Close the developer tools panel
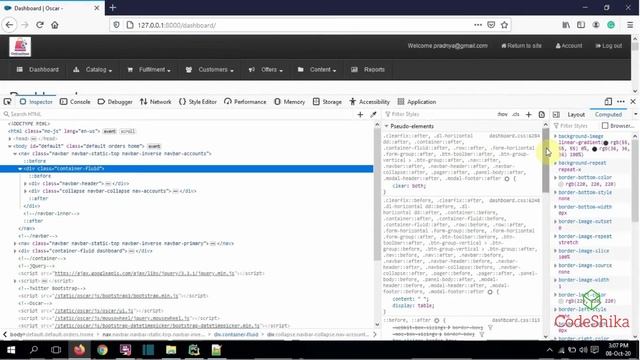 pos(633,102)
